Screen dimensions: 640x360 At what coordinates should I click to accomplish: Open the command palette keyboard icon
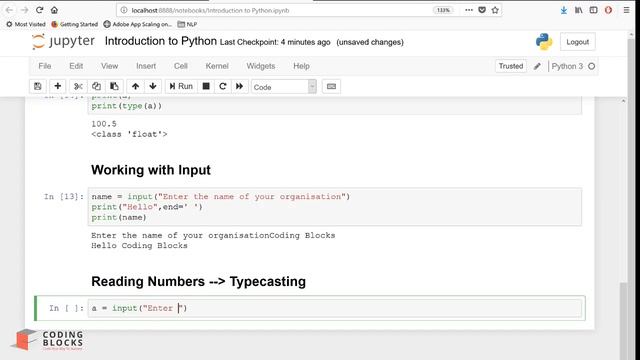(331, 87)
